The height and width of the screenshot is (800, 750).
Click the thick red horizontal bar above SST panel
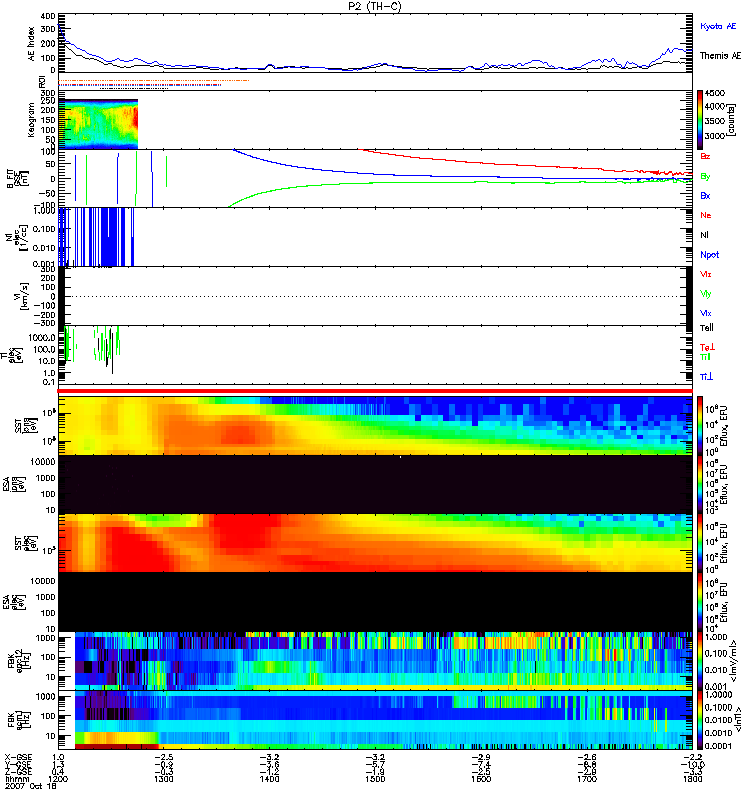tap(375, 391)
